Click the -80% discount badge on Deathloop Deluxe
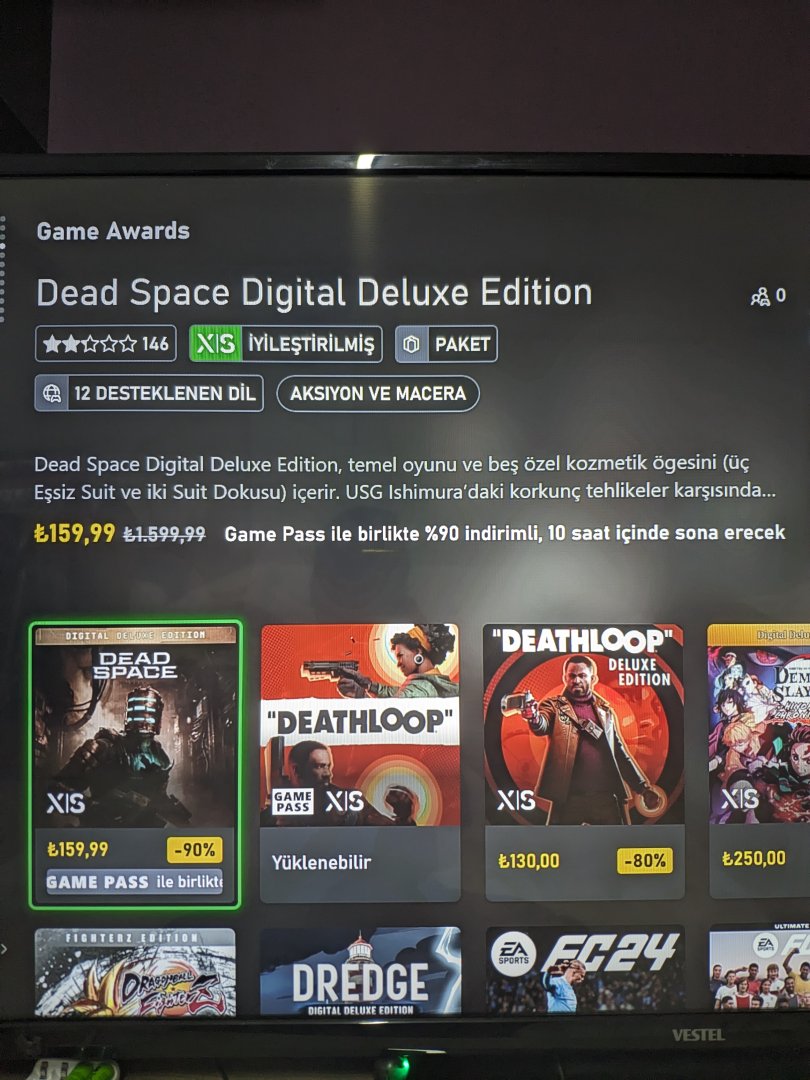 click(x=645, y=860)
